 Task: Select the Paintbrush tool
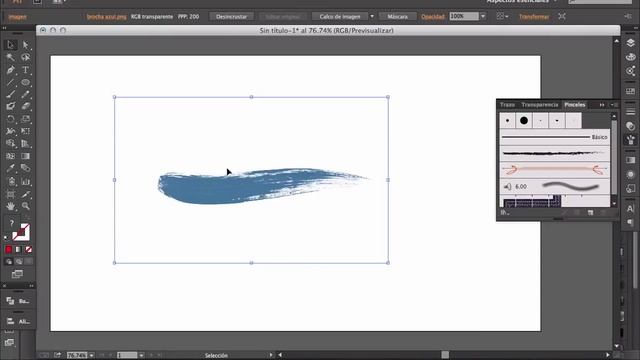[x=11, y=94]
